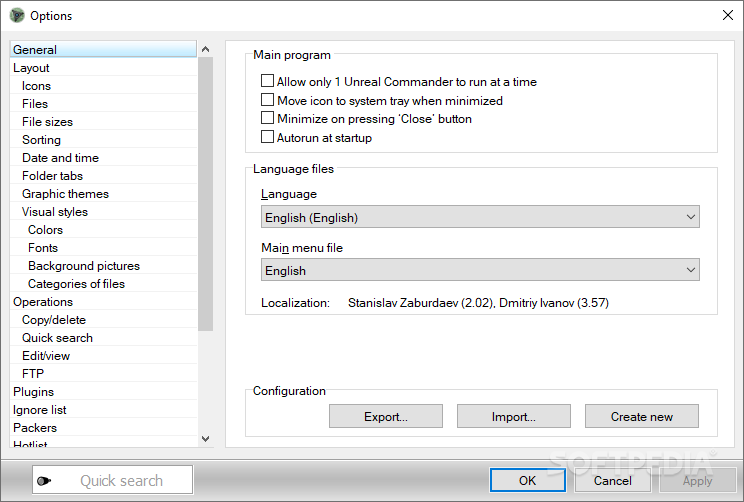This screenshot has width=744, height=502.
Task: Select the Layout category
Action: pyautogui.click(x=103, y=68)
